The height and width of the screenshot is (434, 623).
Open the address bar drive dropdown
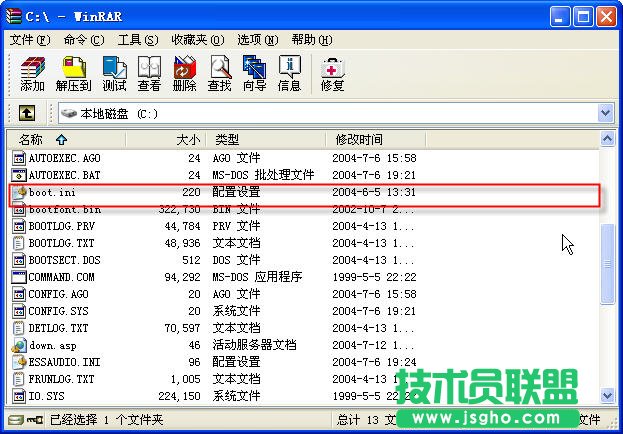tap(606, 113)
